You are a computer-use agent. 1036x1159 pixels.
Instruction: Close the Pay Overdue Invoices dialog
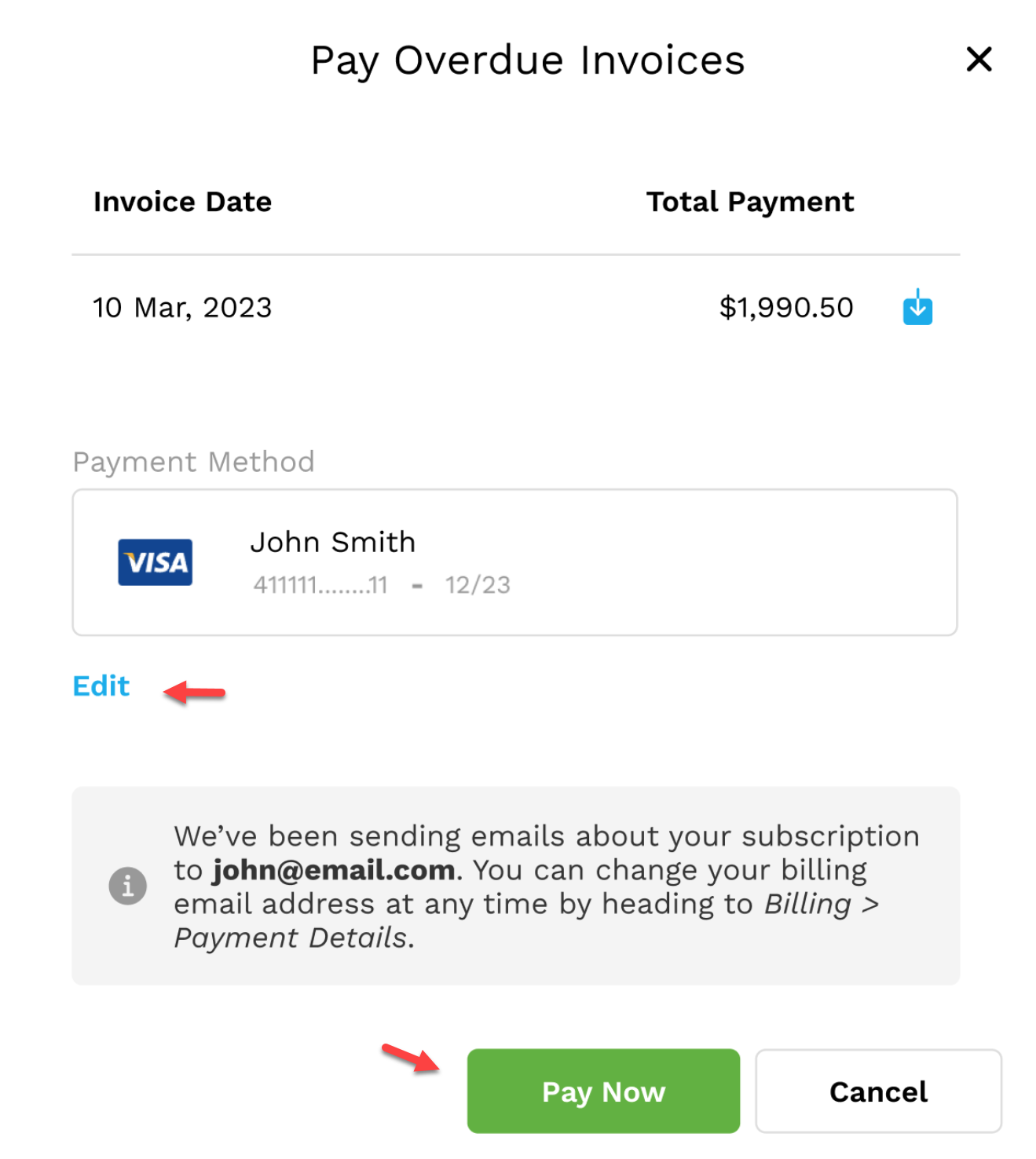pos(979,59)
